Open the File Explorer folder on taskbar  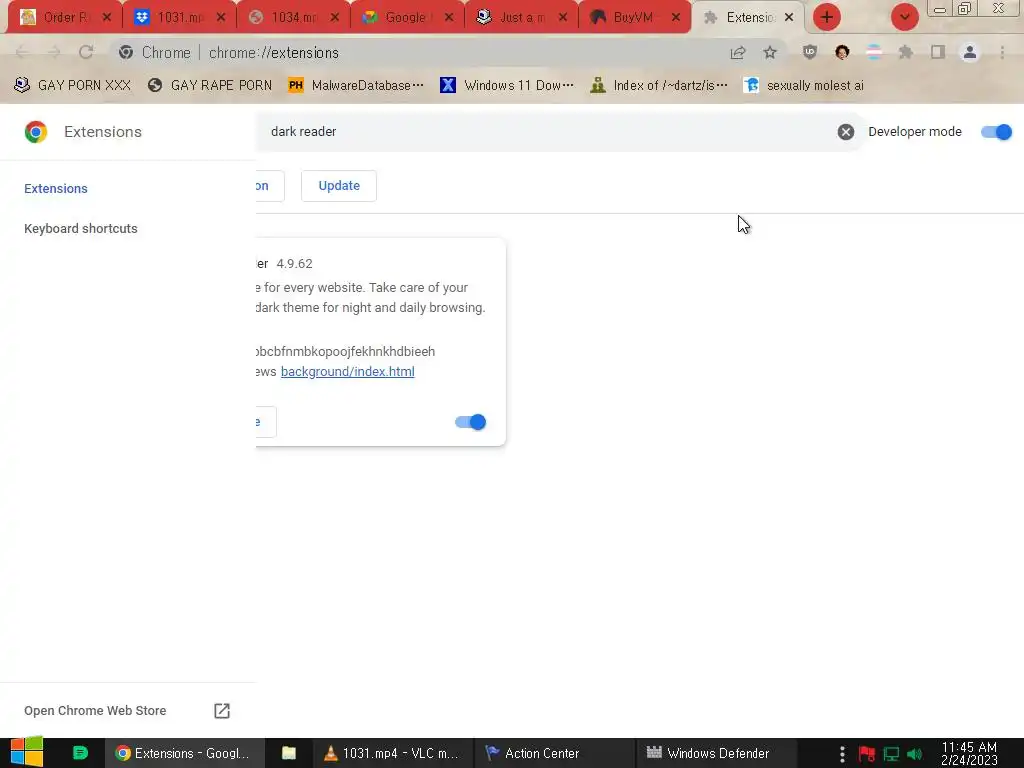(289, 753)
